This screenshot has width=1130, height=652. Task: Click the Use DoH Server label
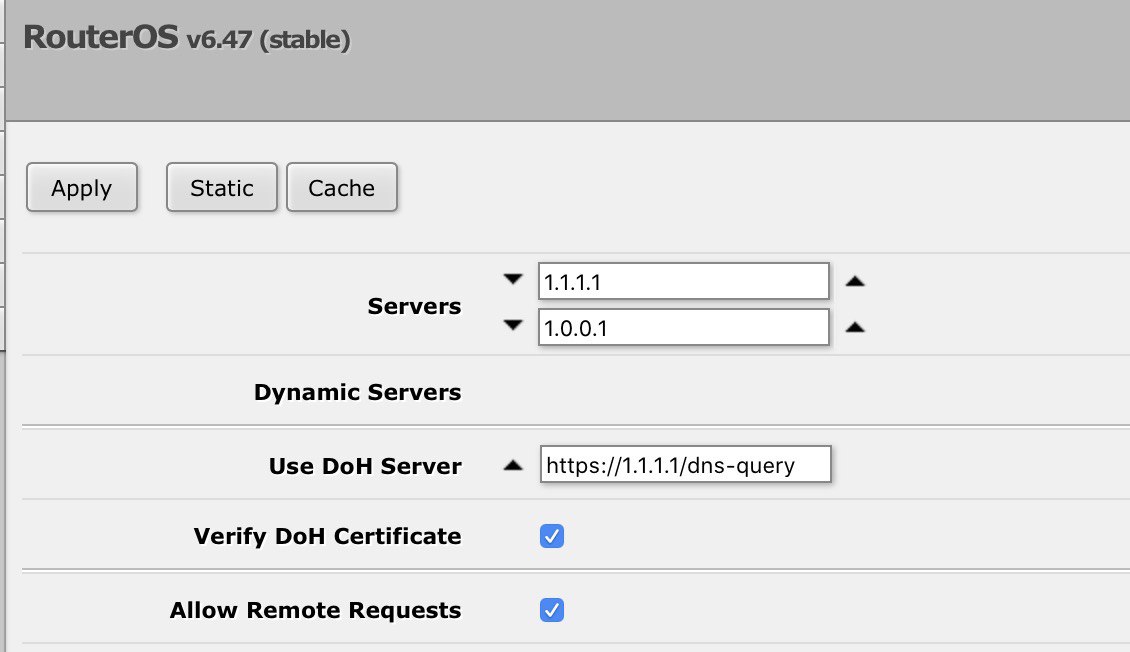pyautogui.click(x=365, y=466)
